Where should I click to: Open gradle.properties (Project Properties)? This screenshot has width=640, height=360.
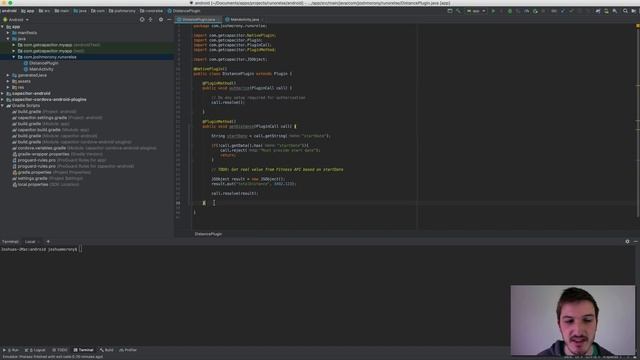click(x=51, y=172)
